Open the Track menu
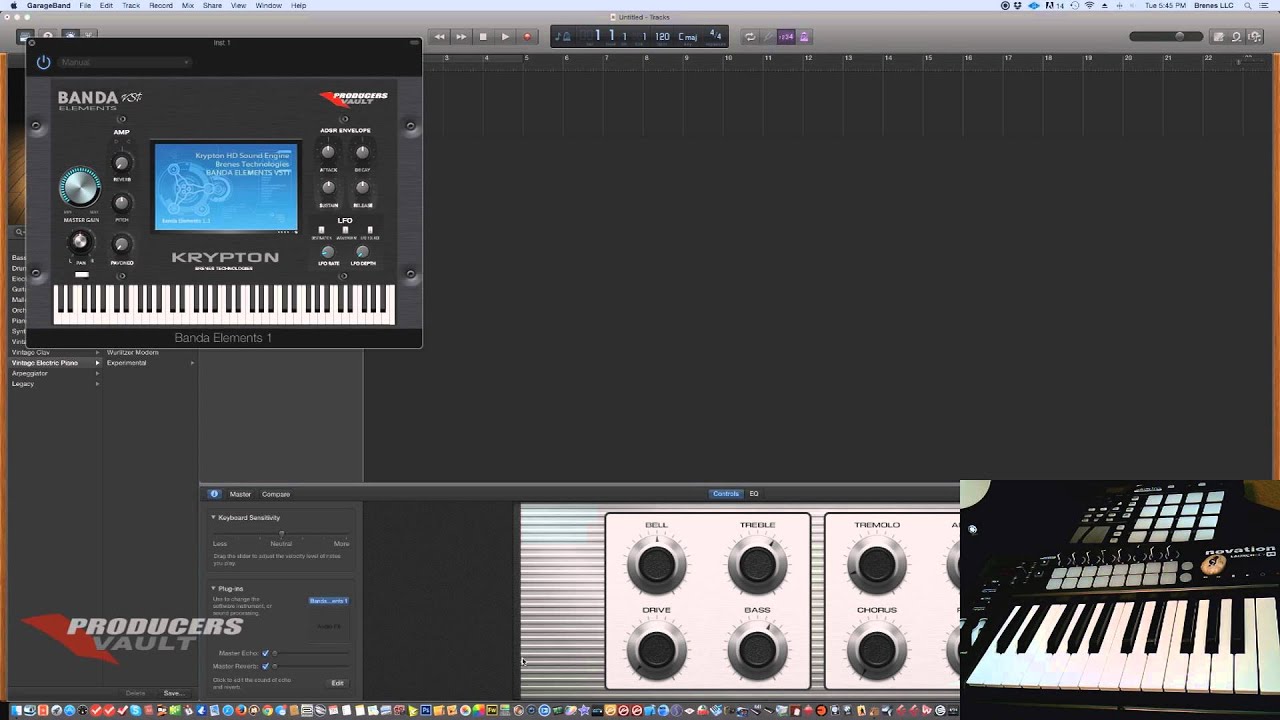 [131, 5]
